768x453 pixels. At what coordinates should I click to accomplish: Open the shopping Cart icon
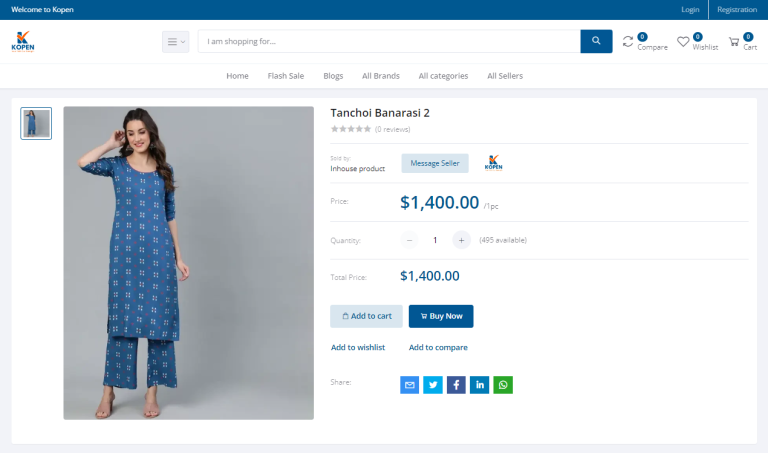pyautogui.click(x=734, y=42)
